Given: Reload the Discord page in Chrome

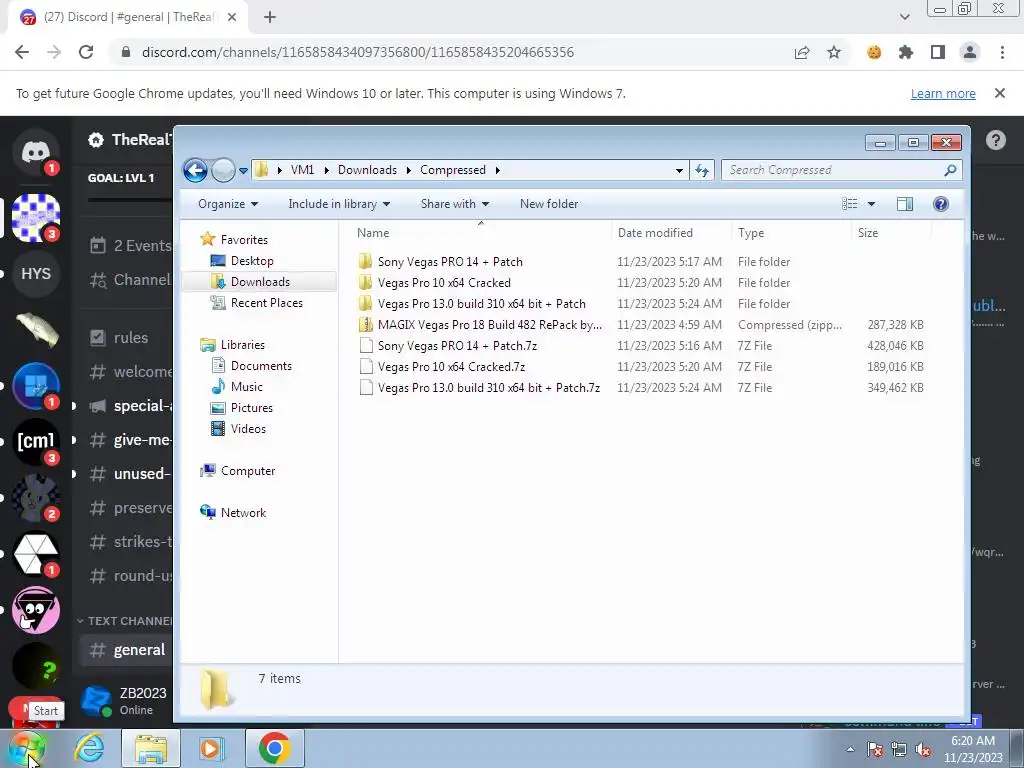Looking at the screenshot, I should click(86, 52).
